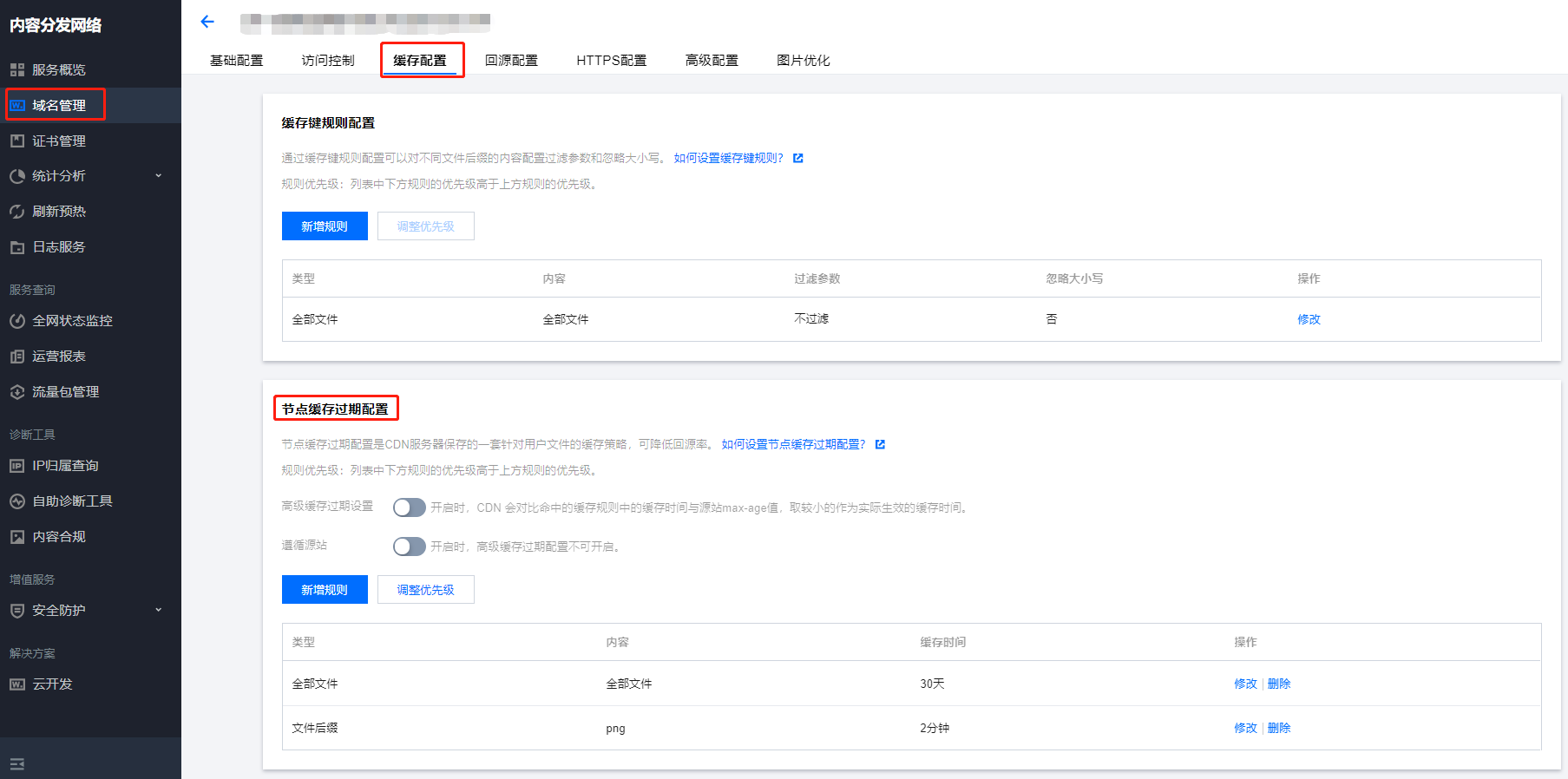
Task: Turn on the 遵循源站 switch
Action: 409,547
